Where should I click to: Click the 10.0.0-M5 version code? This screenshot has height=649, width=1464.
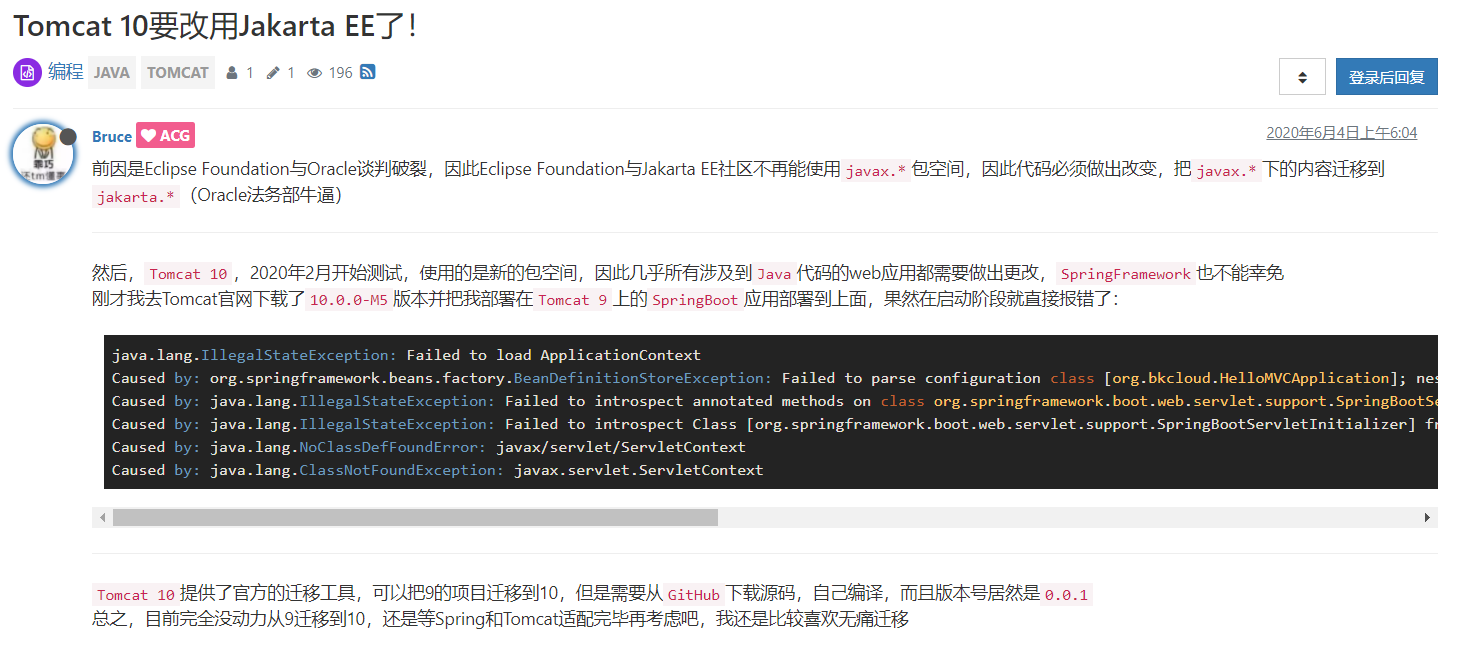click(x=347, y=300)
